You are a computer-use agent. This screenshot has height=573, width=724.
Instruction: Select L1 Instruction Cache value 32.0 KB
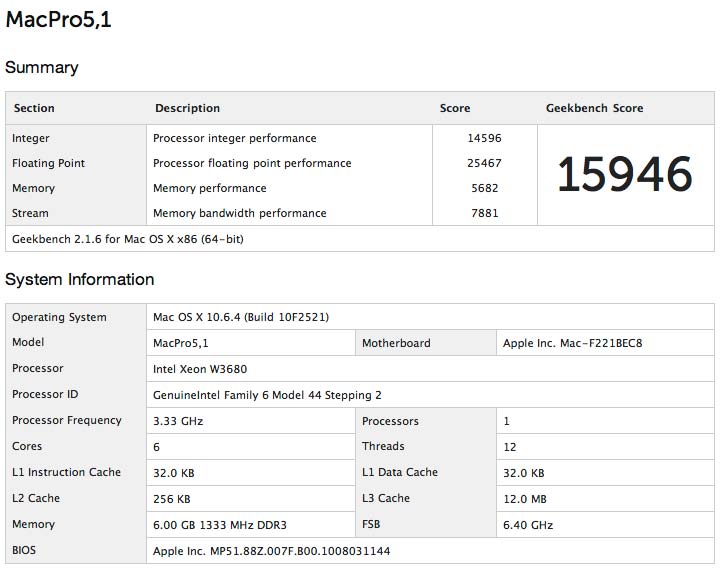[x=174, y=473]
